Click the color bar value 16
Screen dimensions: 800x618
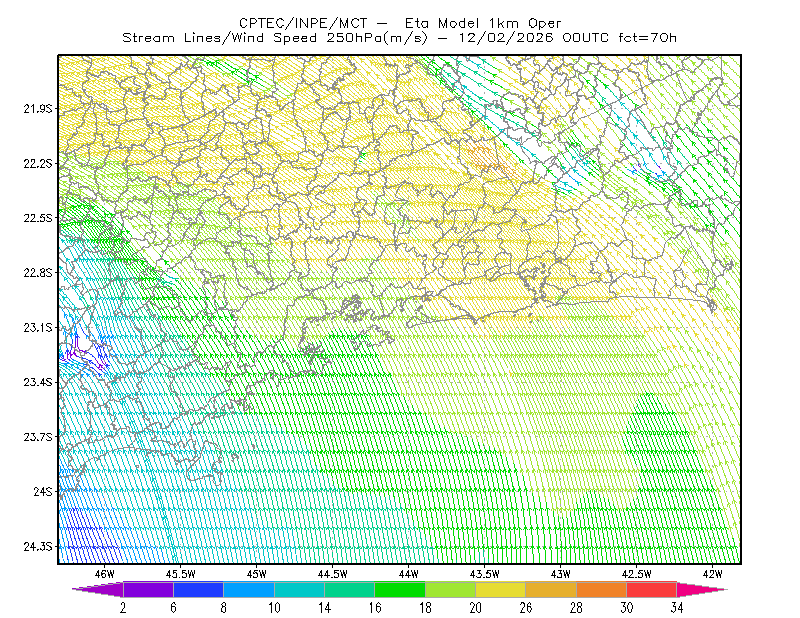[375, 608]
